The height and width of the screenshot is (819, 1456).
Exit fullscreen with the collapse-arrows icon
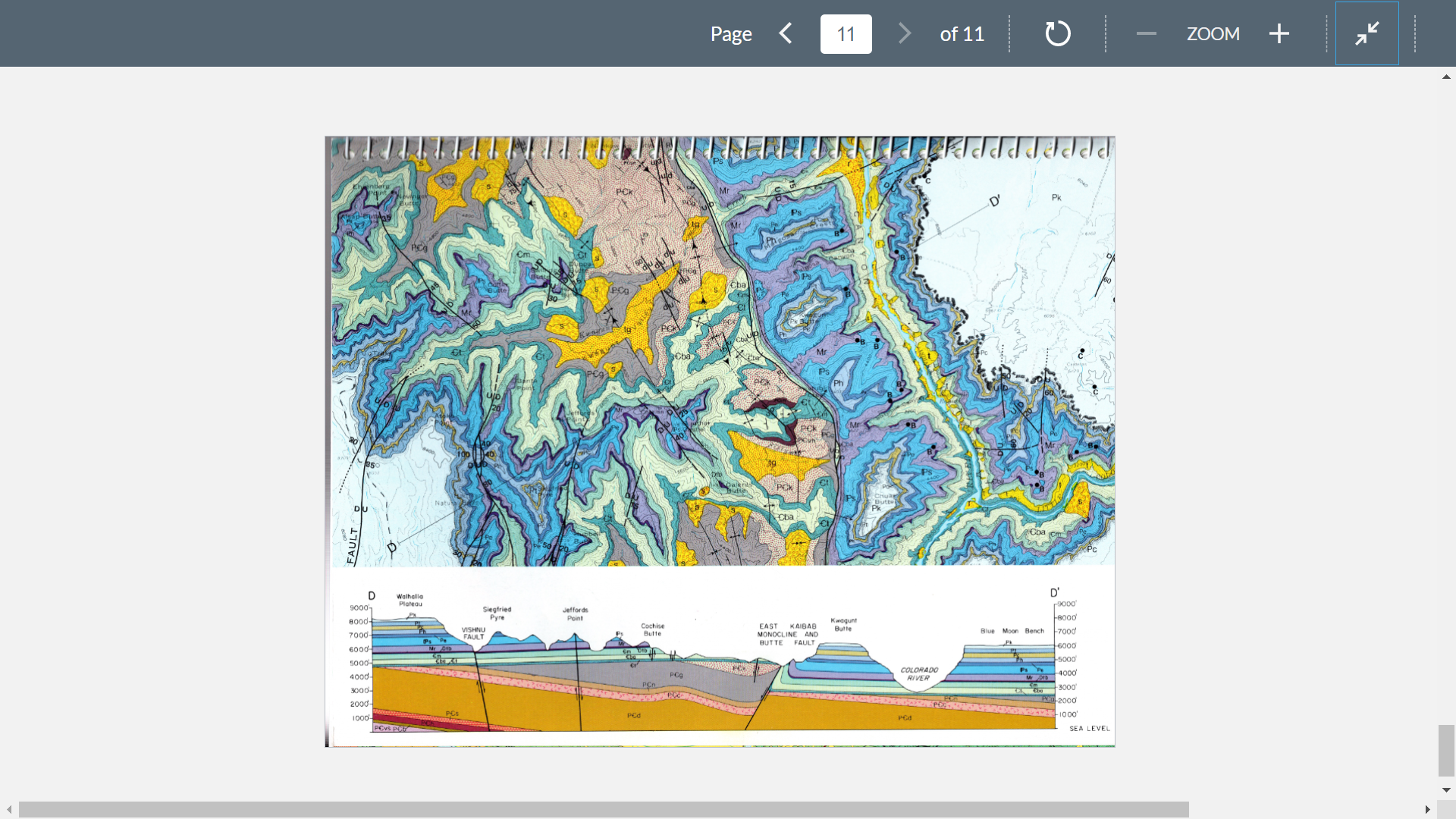coord(1367,33)
